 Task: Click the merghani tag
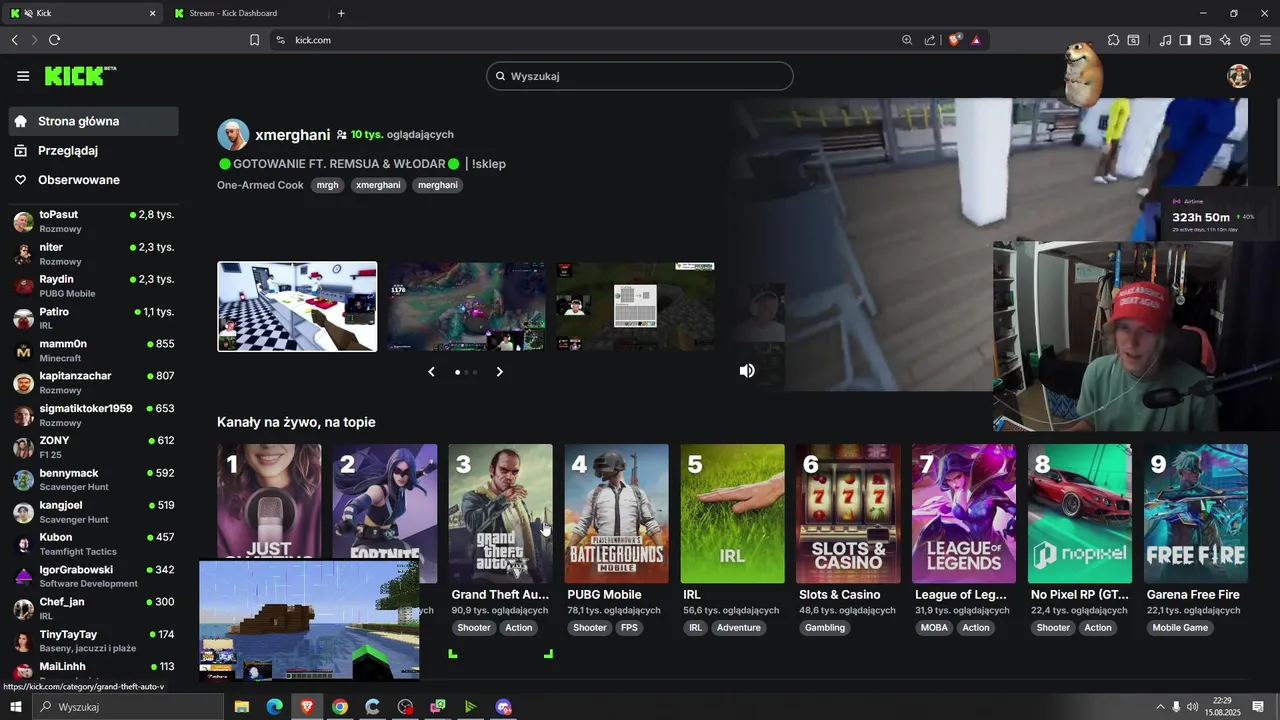[x=438, y=185]
